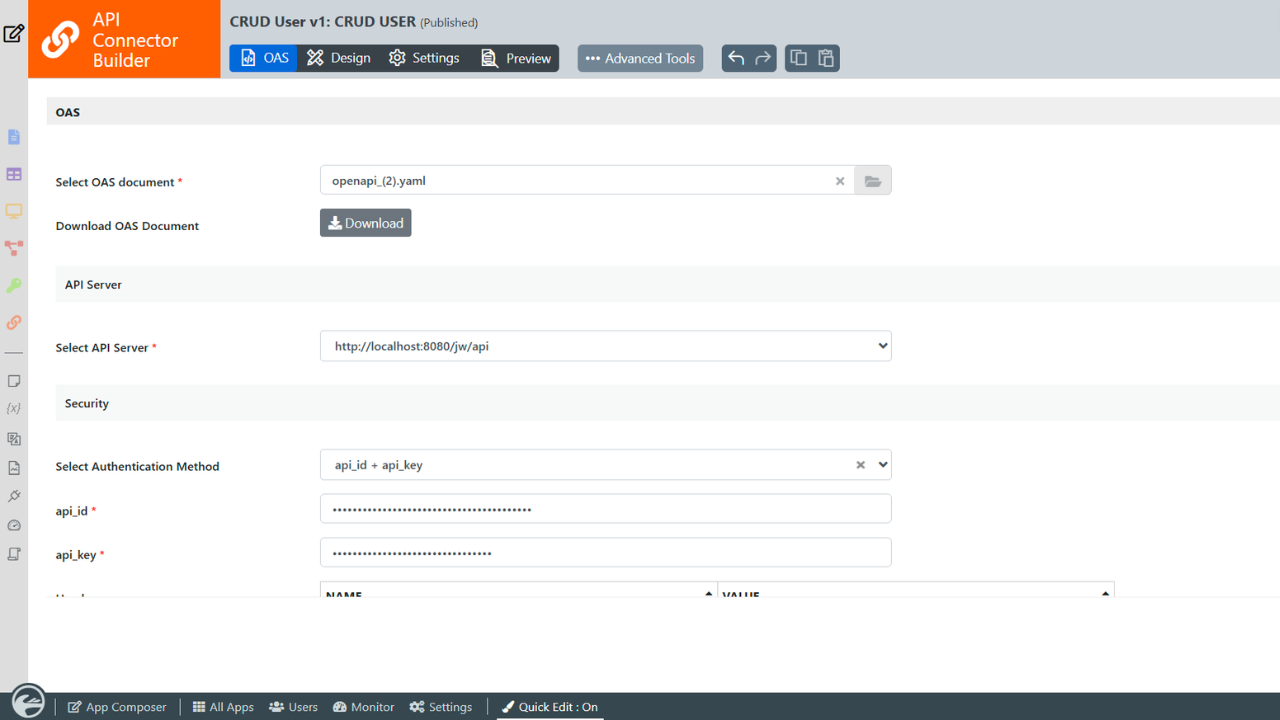Open the Settings tab in builder toolbar

coord(424,58)
